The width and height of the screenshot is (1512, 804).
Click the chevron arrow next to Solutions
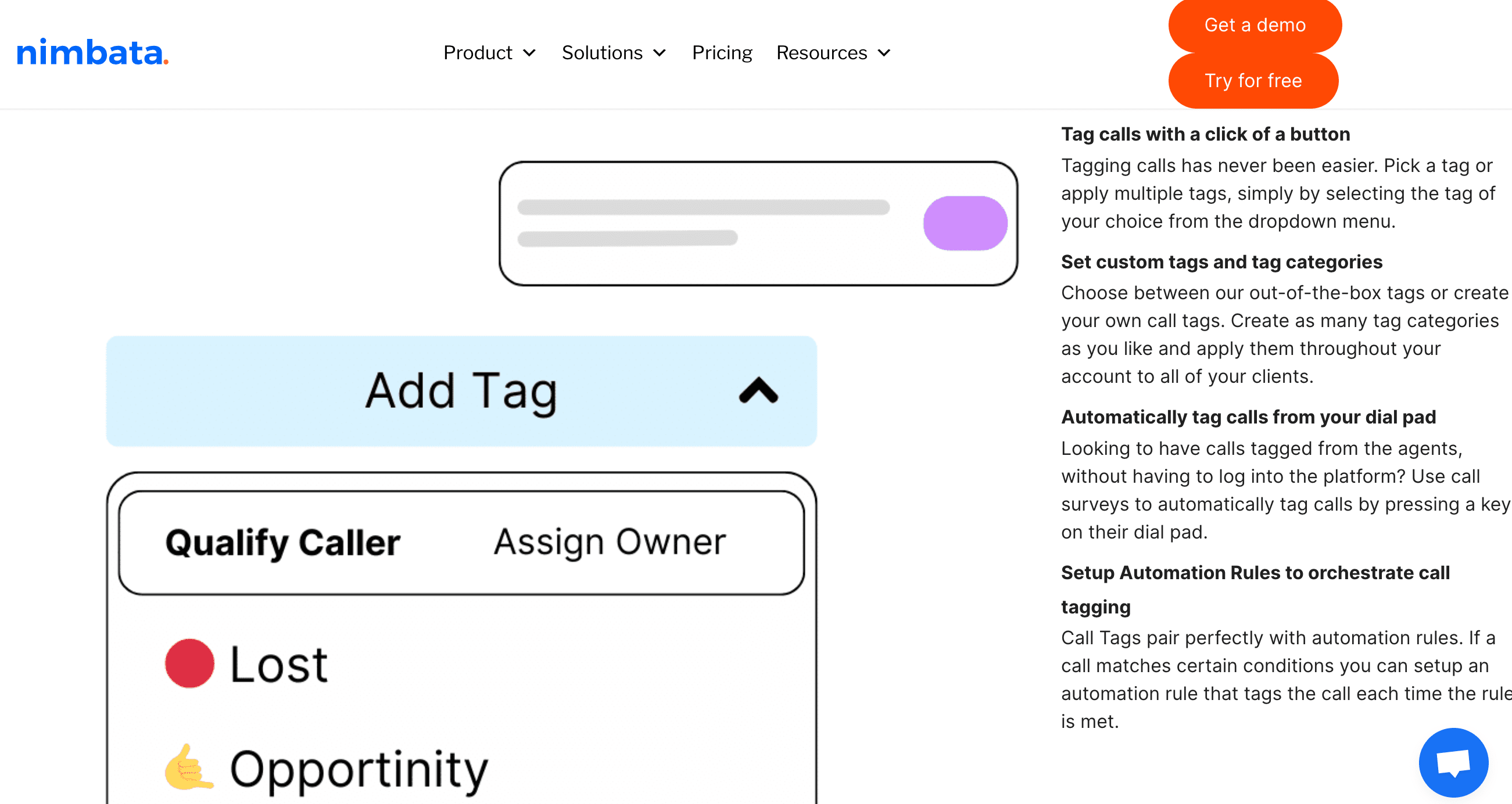(660, 53)
